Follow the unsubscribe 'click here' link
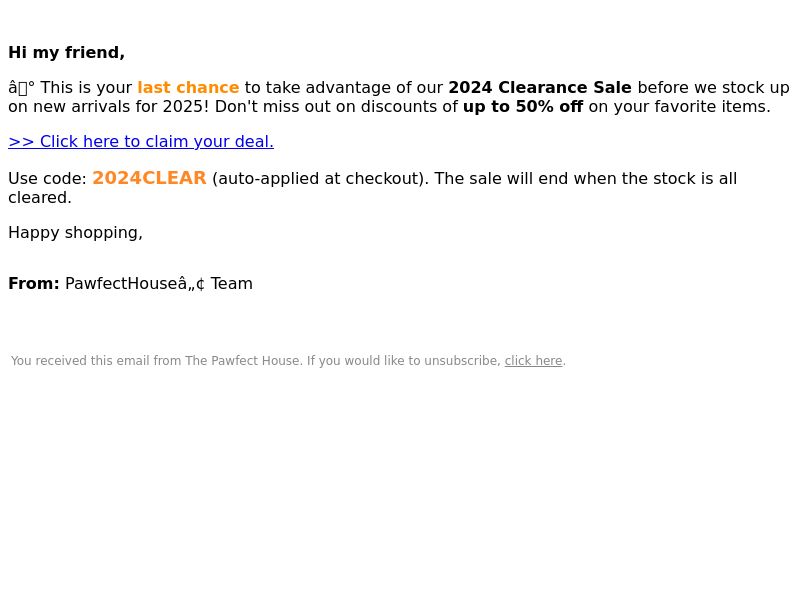The height and width of the screenshot is (600, 800). 533,361
